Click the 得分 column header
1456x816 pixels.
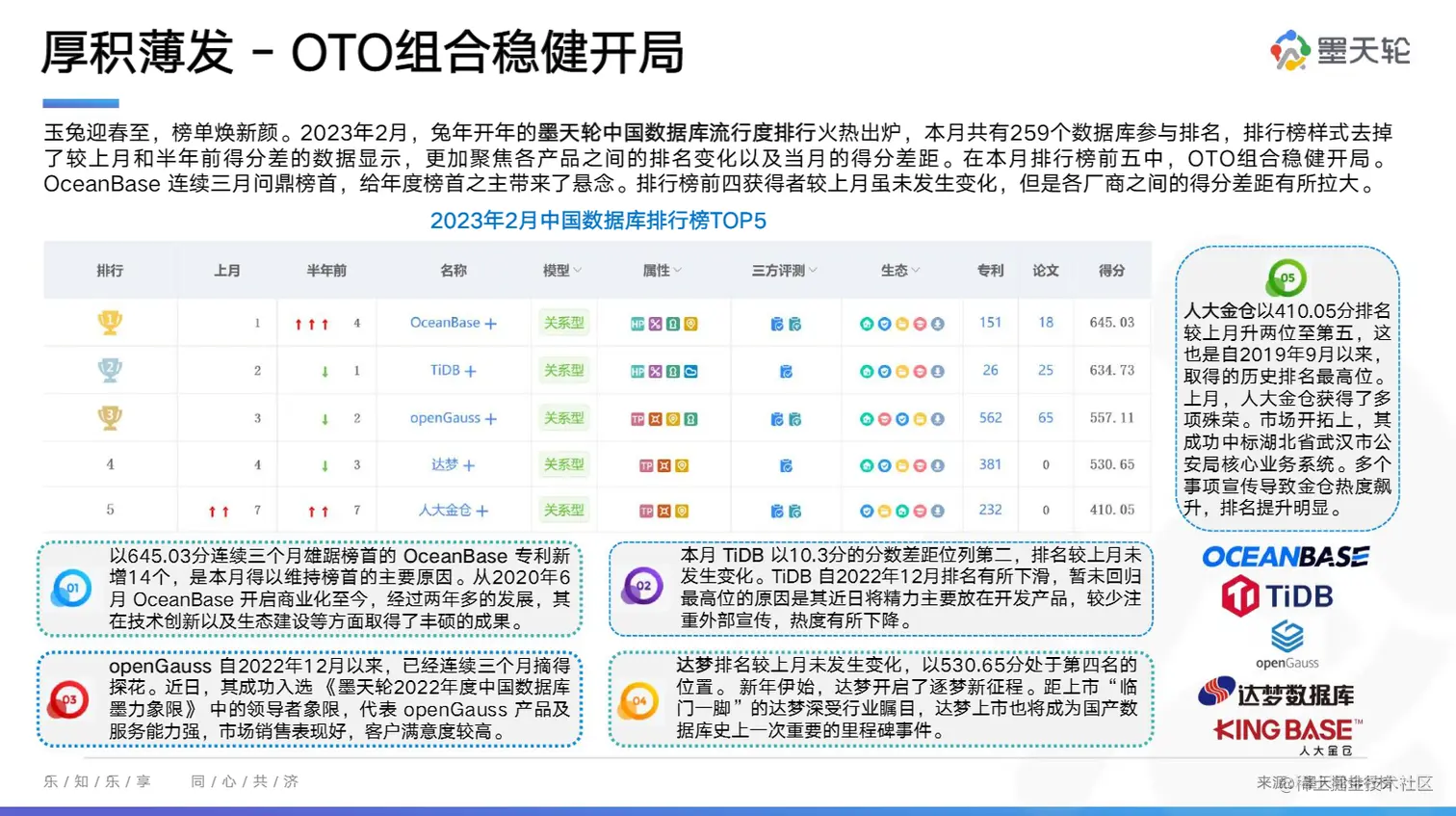coord(1112,271)
